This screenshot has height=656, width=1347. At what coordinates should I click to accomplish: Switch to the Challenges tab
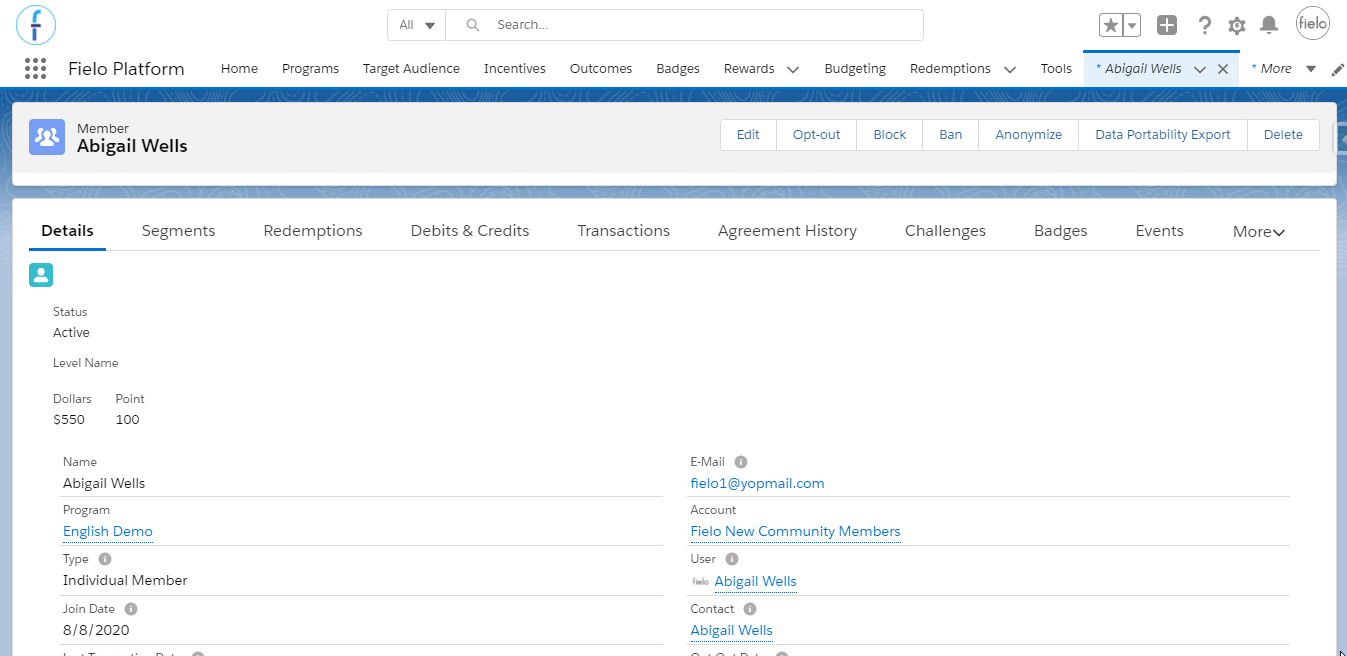coord(945,231)
